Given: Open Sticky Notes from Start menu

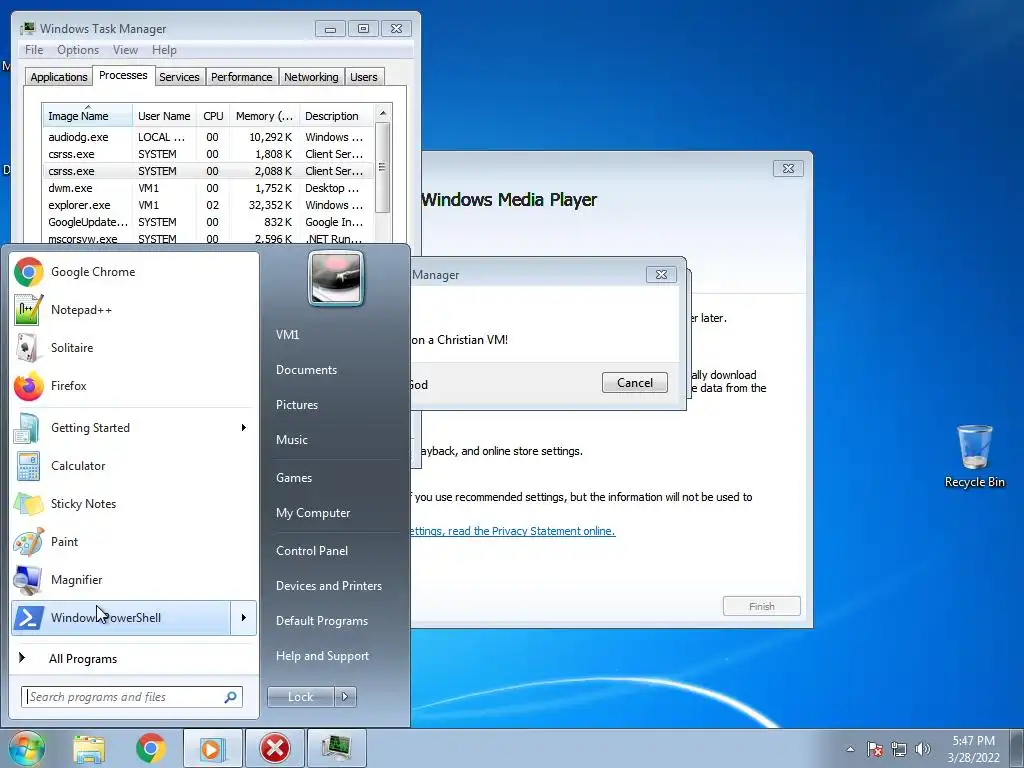Looking at the screenshot, I should 135,504.
